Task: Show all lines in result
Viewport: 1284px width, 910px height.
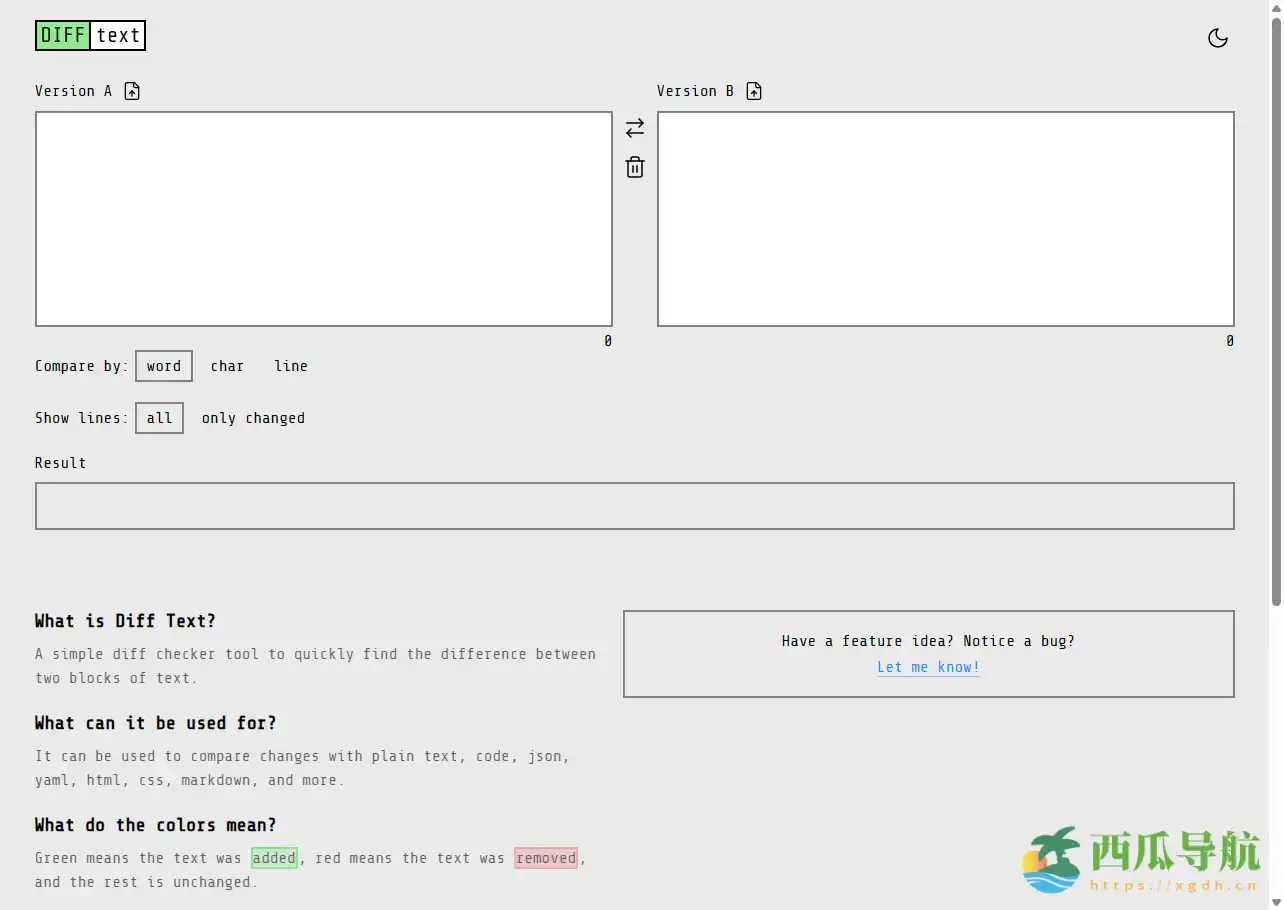Action: (159, 418)
